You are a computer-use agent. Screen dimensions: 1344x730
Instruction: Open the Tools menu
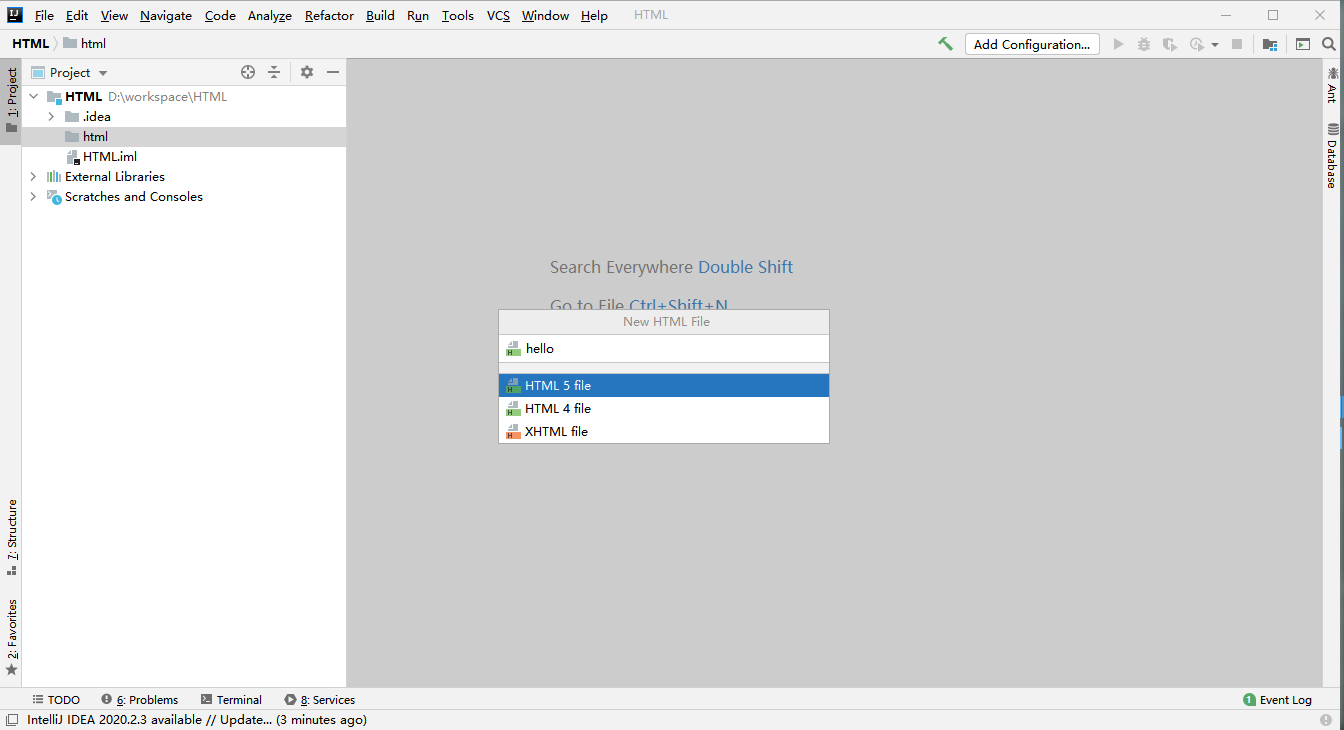(x=458, y=15)
